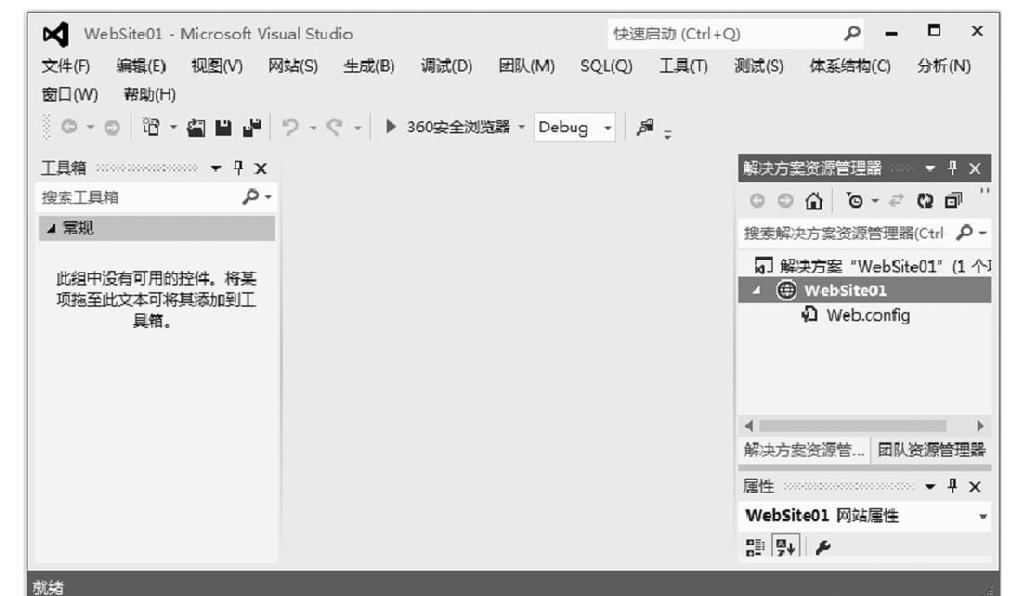Image resolution: width=1030 pixels, height=596 pixels.
Task: Undo the last action from the toolbar
Action: pos(290,127)
